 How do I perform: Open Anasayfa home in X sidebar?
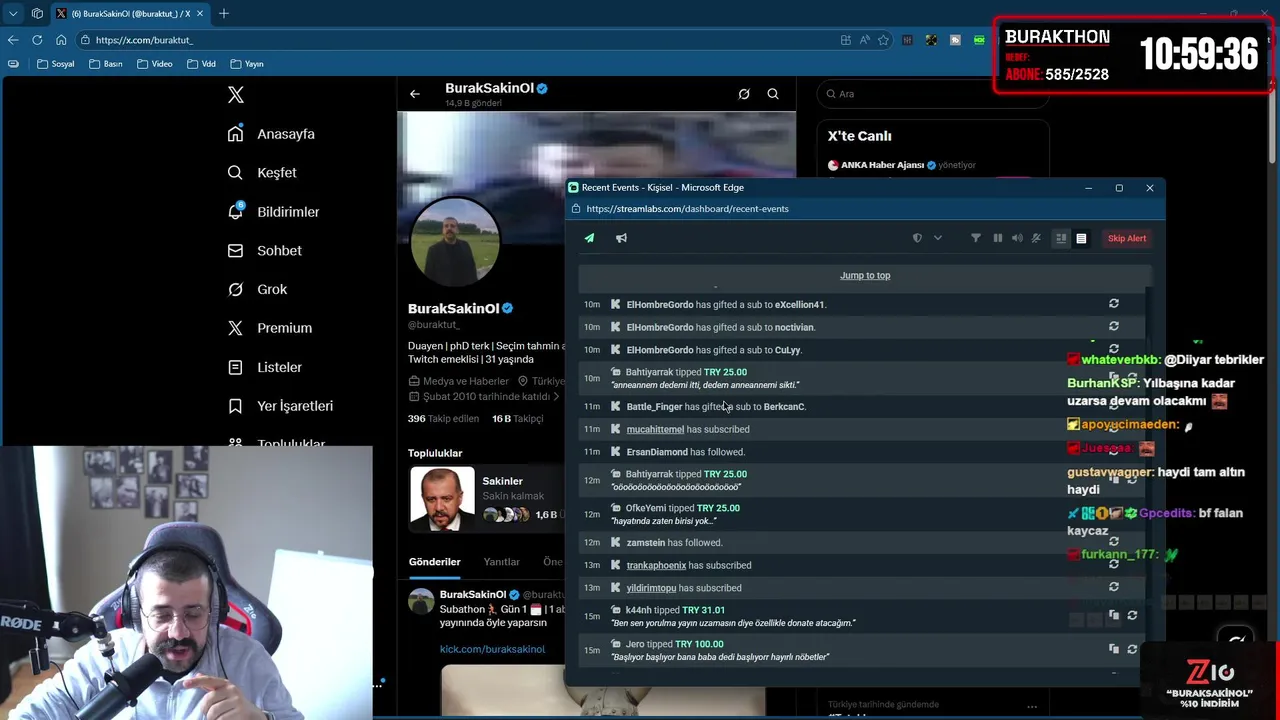(x=272, y=134)
